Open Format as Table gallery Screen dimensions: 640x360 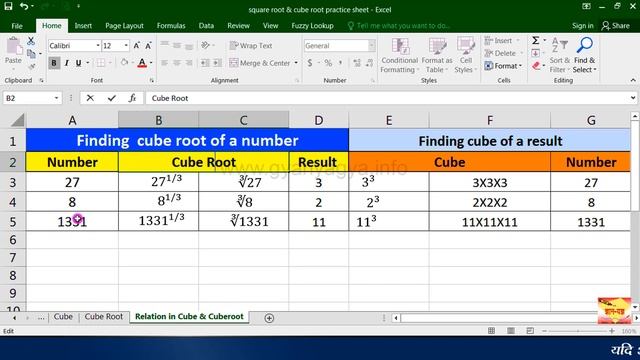(x=437, y=55)
